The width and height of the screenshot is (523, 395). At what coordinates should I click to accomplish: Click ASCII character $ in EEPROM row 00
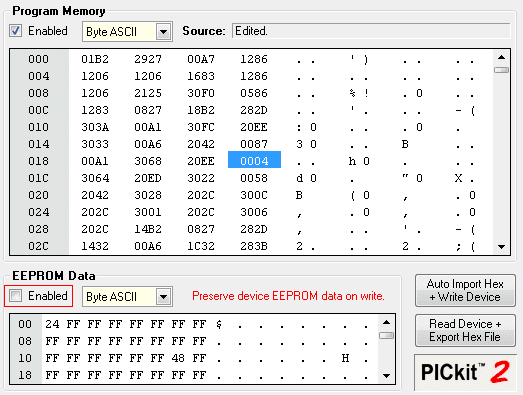click(x=219, y=324)
